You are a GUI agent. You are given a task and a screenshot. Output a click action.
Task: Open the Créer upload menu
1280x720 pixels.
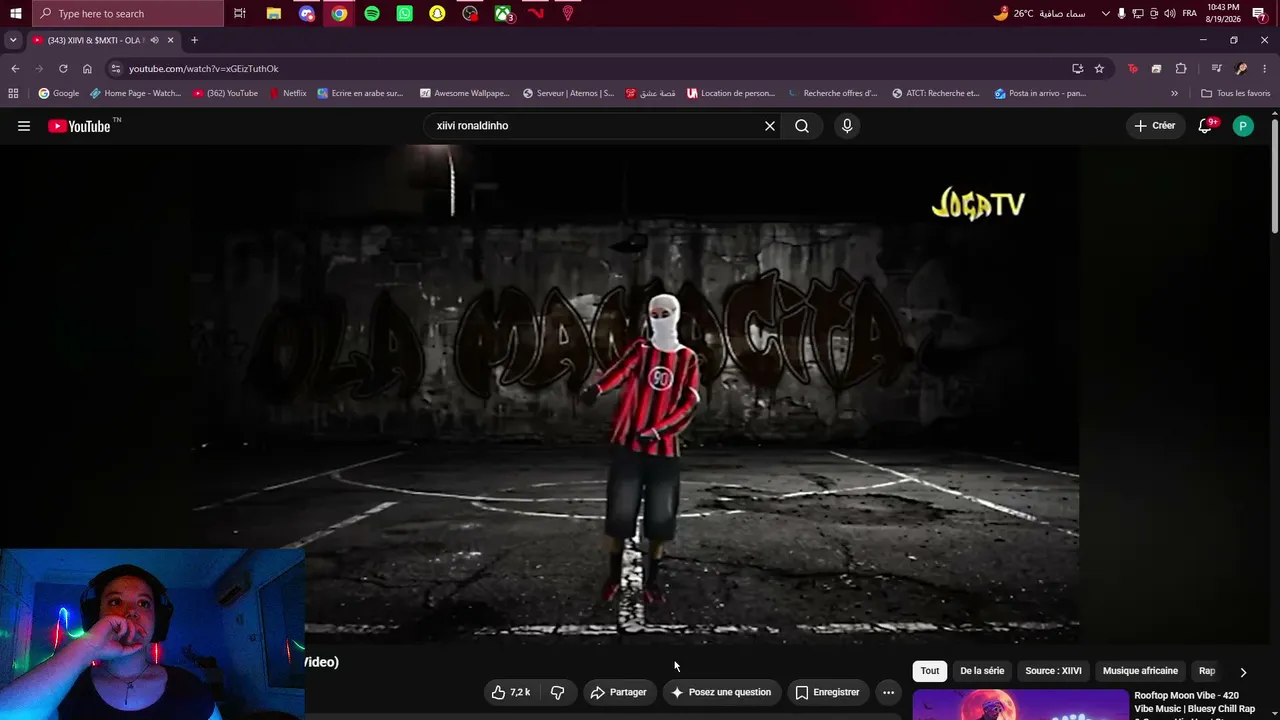point(1154,126)
